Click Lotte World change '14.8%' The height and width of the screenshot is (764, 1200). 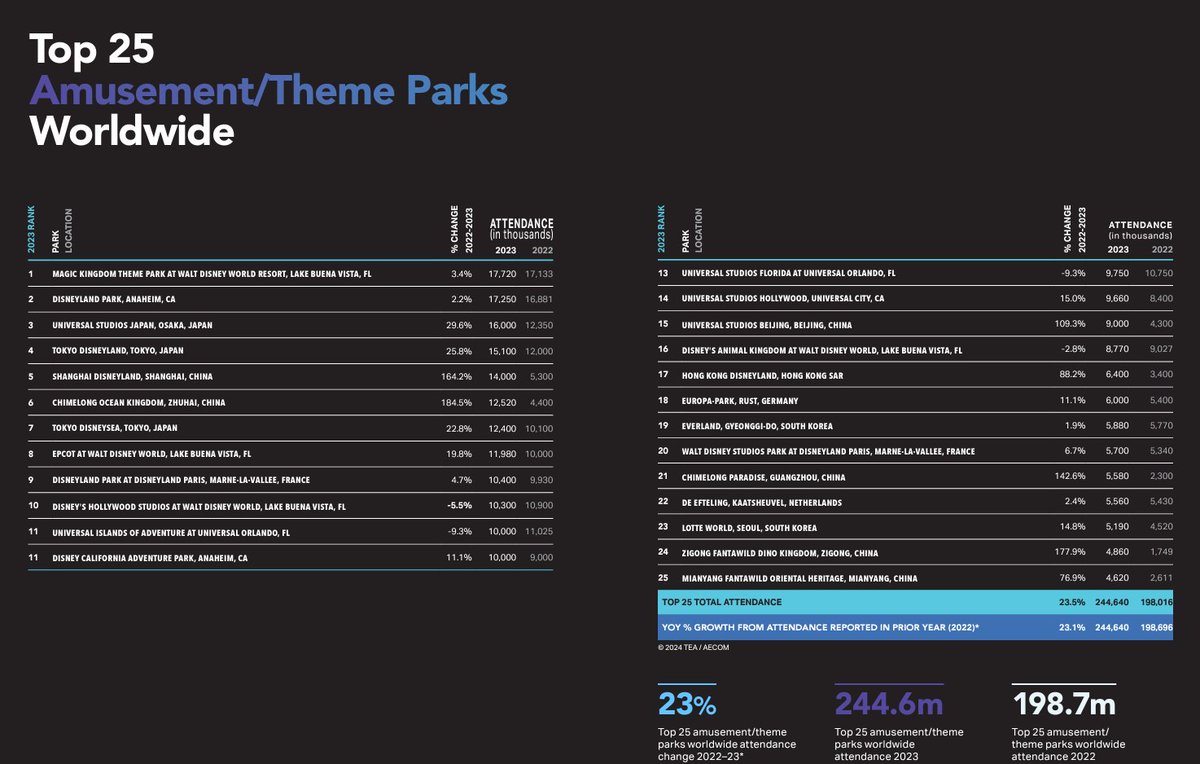click(1074, 529)
